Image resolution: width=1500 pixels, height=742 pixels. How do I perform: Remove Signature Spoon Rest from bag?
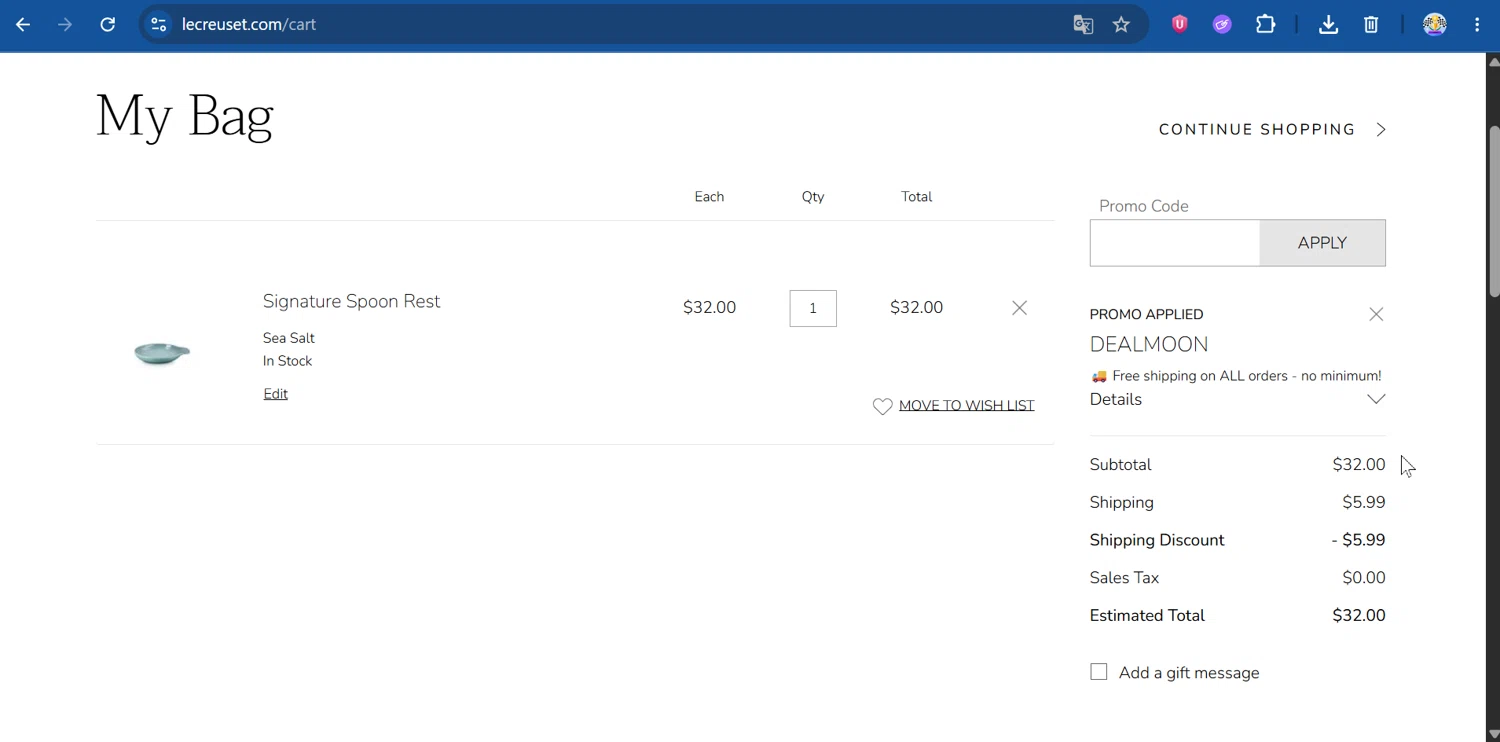tap(1019, 308)
